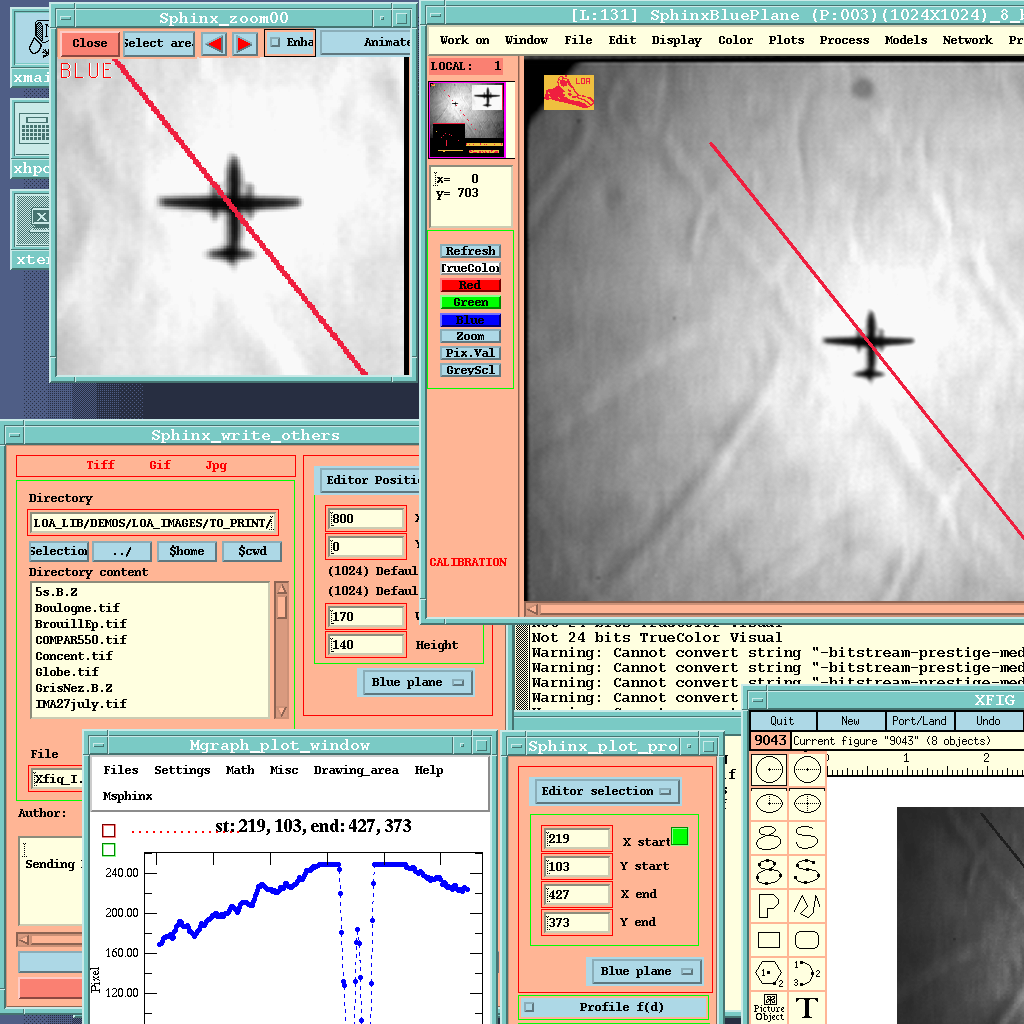
Task: Open the XFIG window menu button
Action: (758, 701)
